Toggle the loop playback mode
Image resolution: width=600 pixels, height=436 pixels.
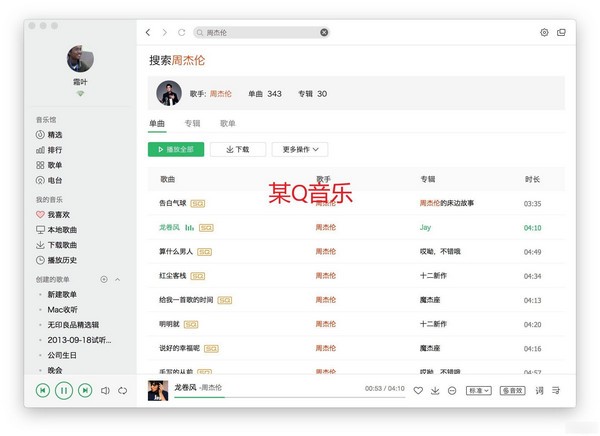click(x=122, y=390)
